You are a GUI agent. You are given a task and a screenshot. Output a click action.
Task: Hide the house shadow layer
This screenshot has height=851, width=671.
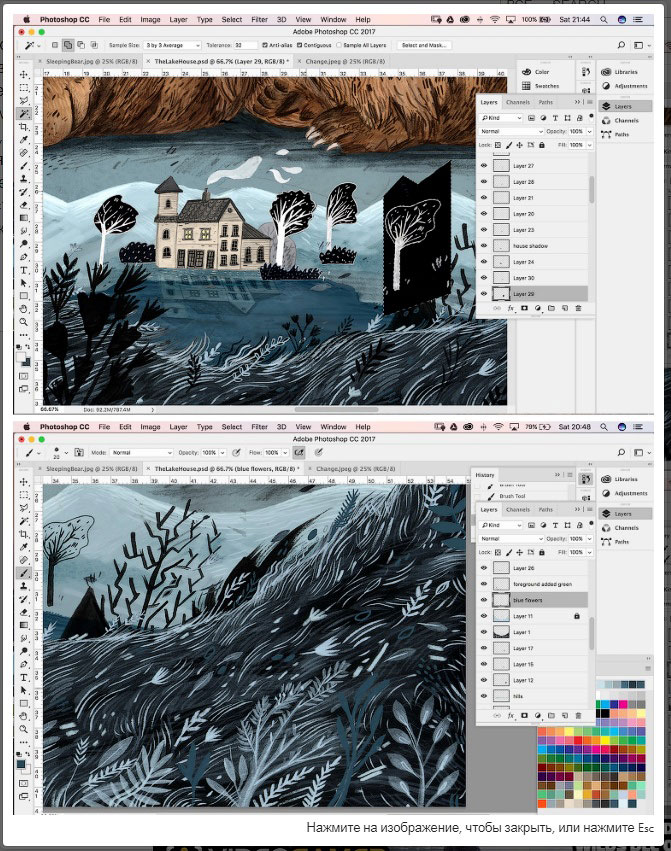[484, 246]
